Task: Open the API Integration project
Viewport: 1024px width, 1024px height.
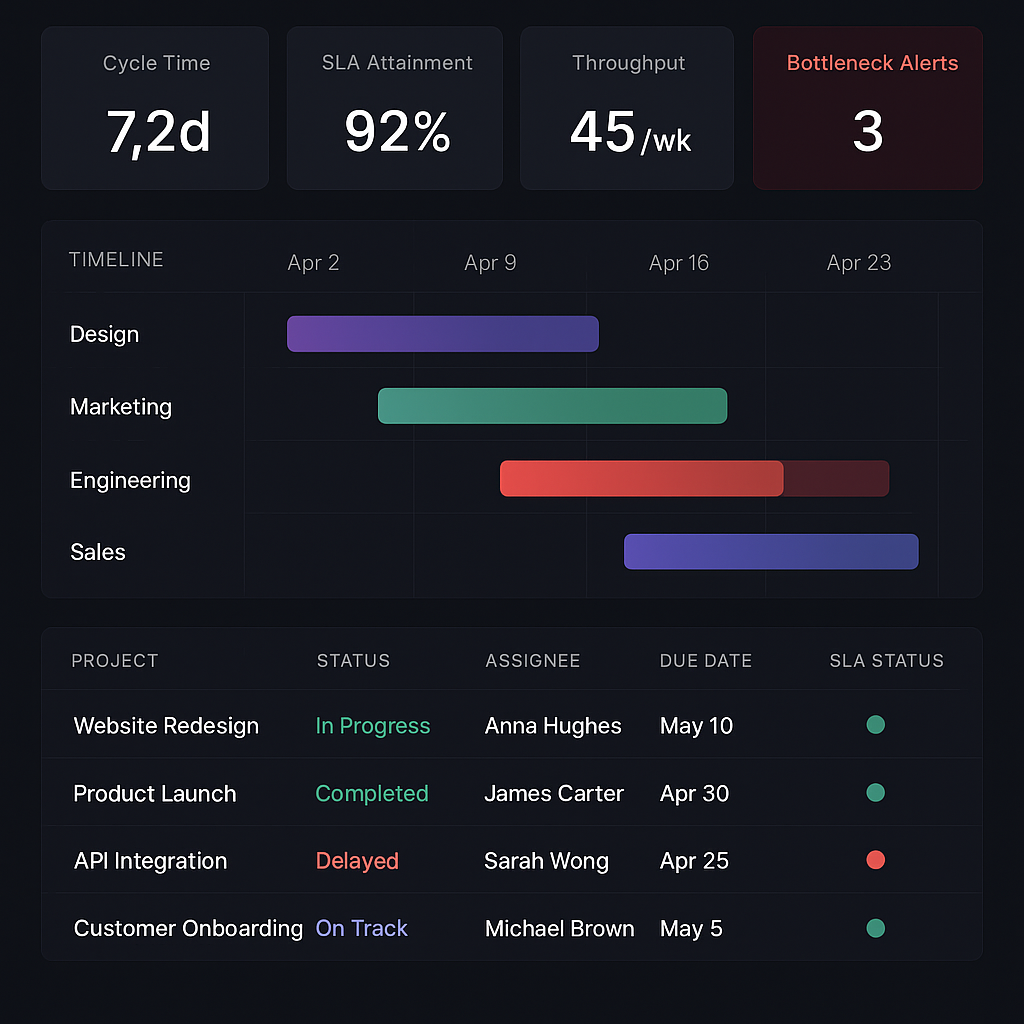Action: tap(150, 861)
